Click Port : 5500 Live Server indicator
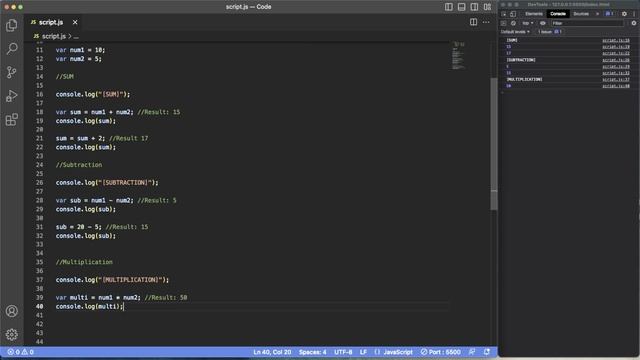This screenshot has width=640, height=360. point(440,352)
